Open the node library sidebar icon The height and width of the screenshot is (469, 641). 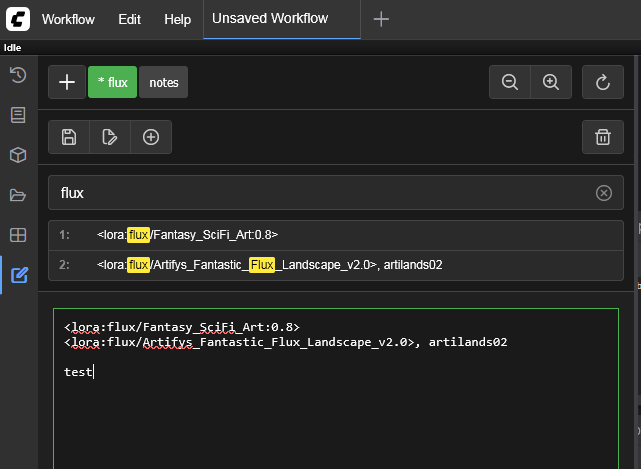(18, 115)
